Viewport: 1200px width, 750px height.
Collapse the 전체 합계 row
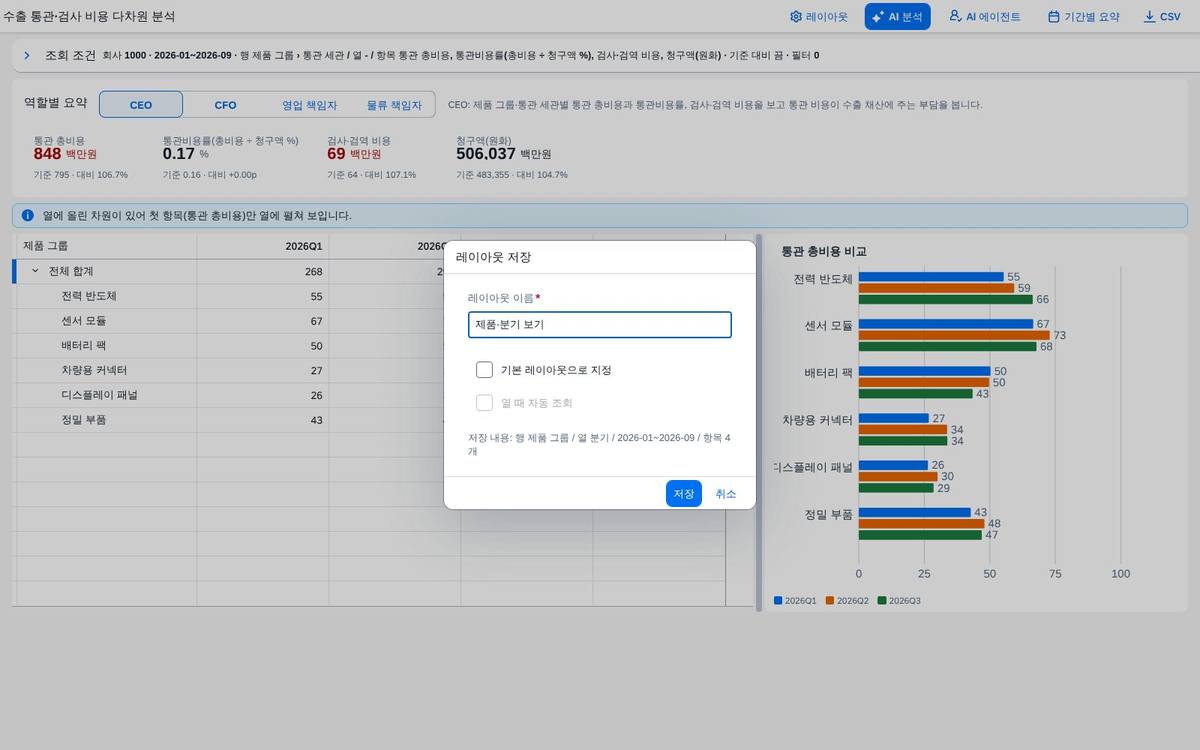(35, 271)
